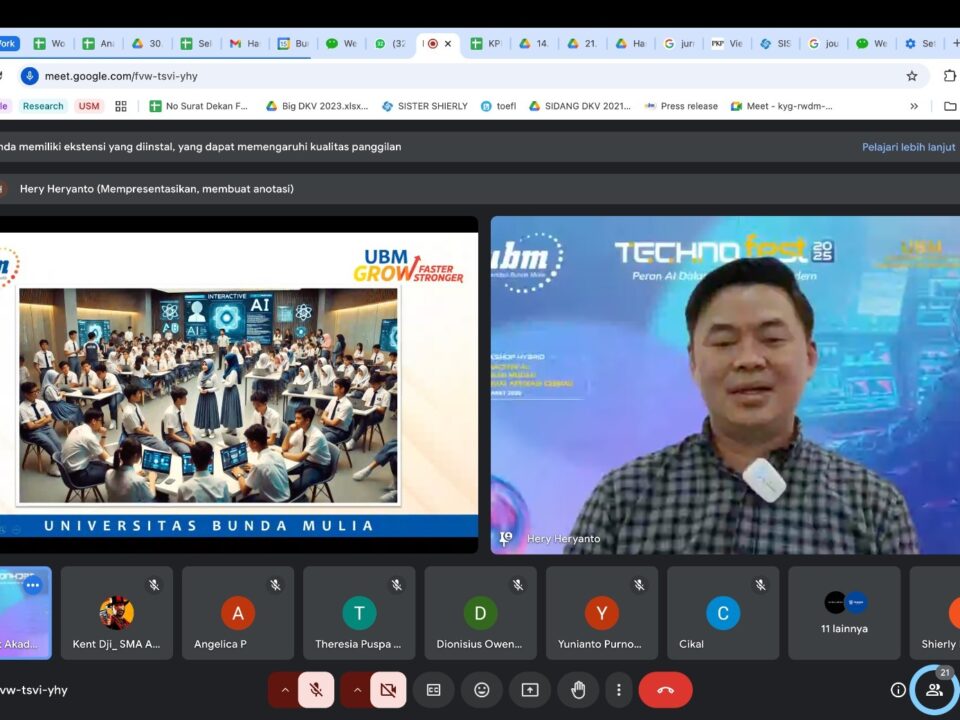Switch to the Google 'jur' tab
Image resolution: width=960 pixels, height=720 pixels.
[x=680, y=43]
